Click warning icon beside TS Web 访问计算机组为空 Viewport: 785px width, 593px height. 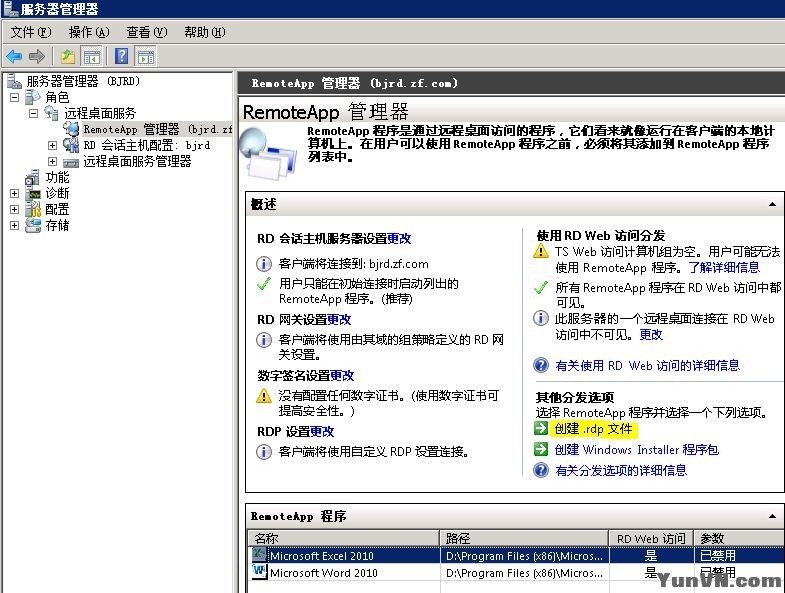click(x=541, y=250)
